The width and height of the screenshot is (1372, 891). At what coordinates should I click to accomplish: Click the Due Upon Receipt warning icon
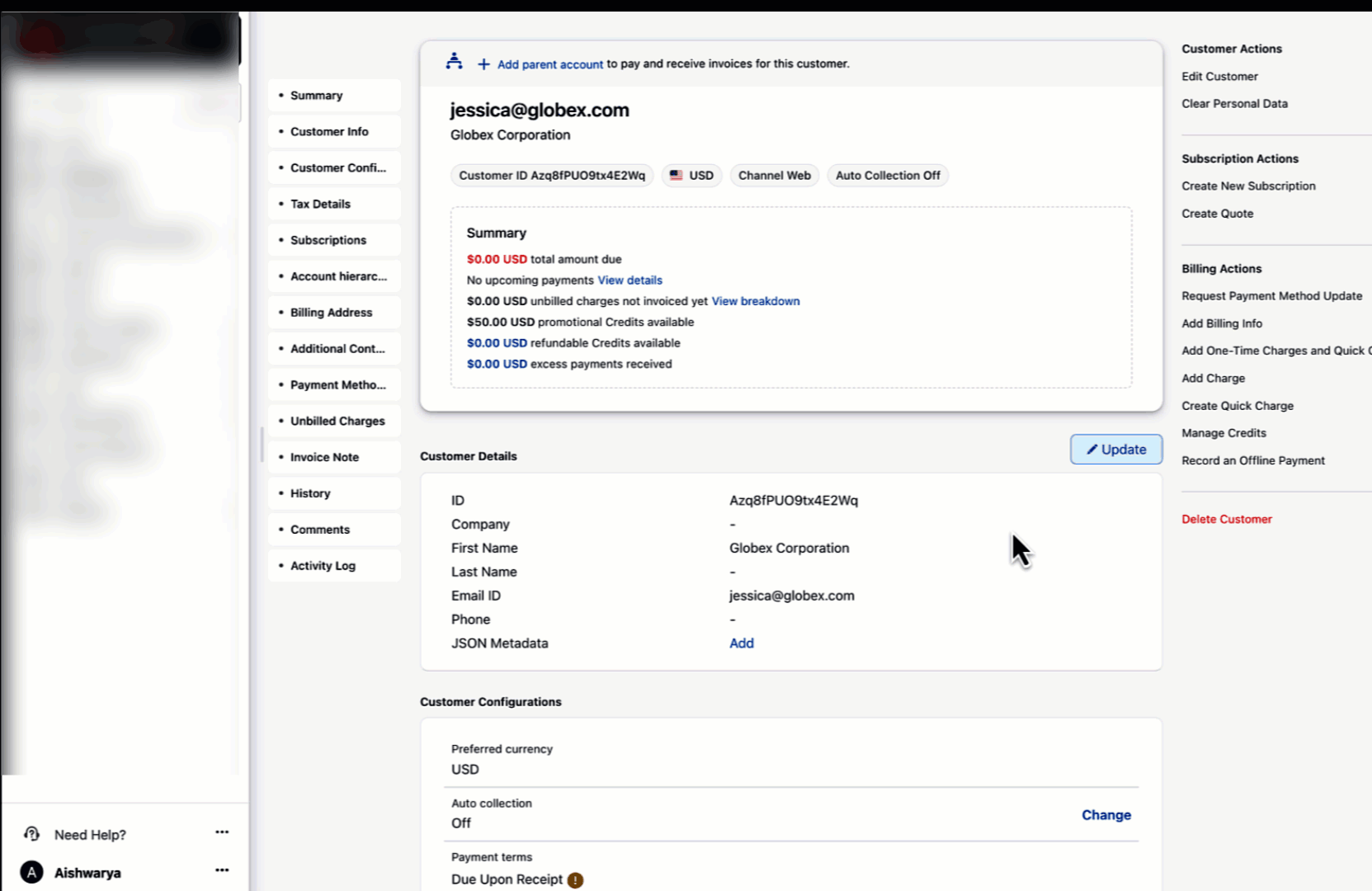575,880
